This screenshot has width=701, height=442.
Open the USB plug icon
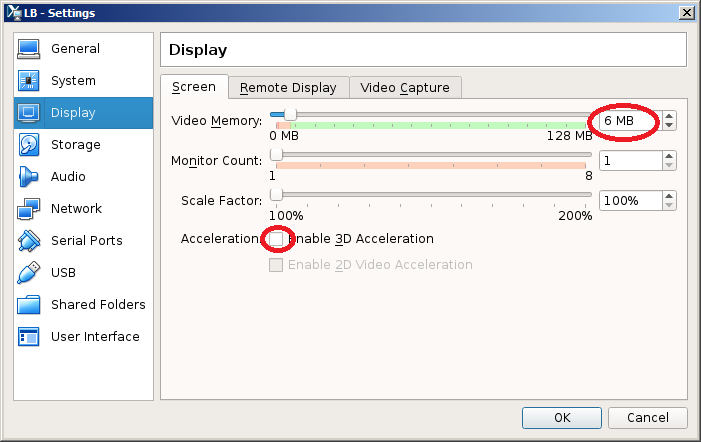tap(29, 273)
